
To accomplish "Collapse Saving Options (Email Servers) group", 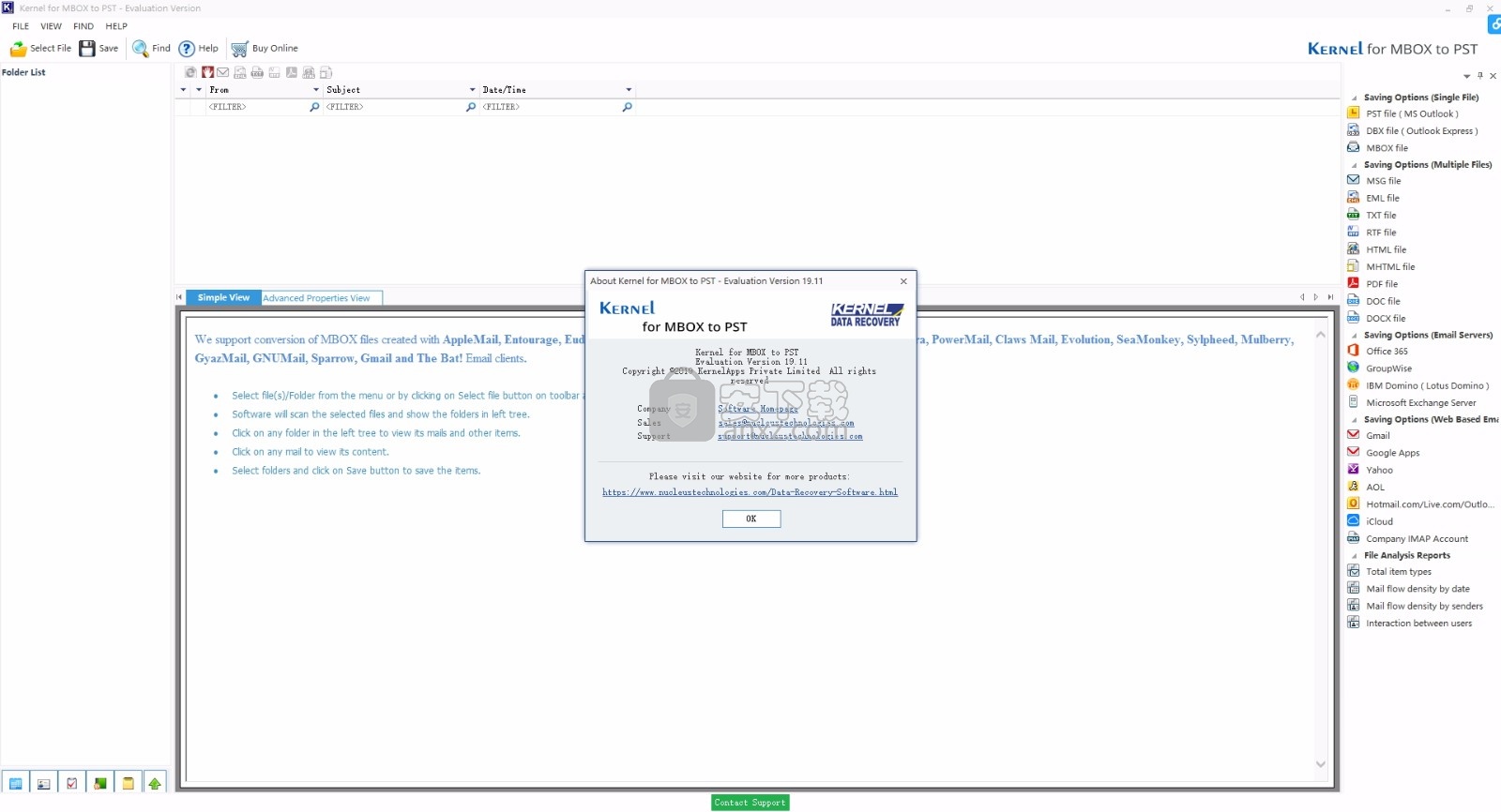I will 1354,336.
